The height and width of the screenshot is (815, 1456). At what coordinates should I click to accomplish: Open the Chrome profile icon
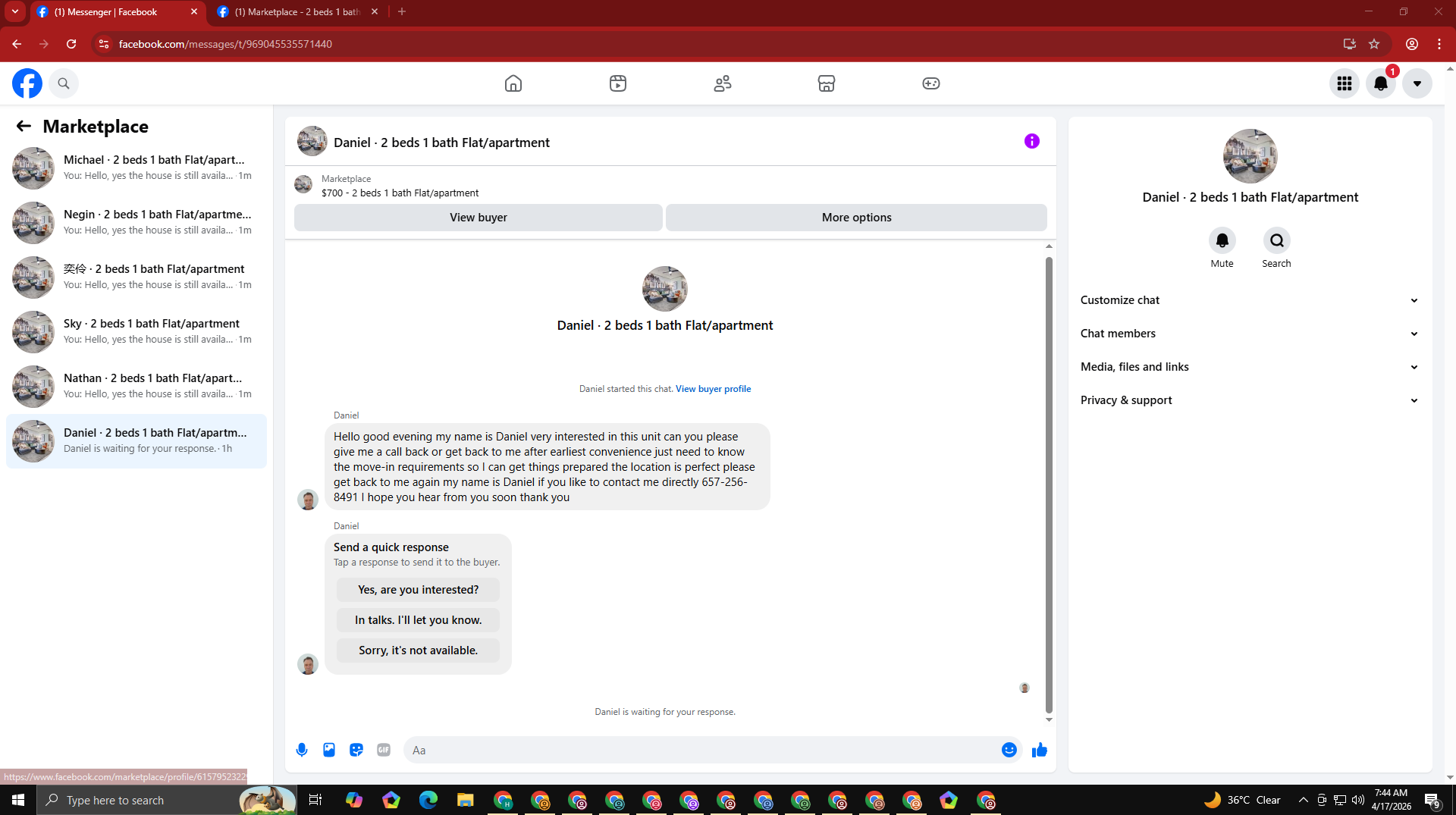[x=1412, y=44]
